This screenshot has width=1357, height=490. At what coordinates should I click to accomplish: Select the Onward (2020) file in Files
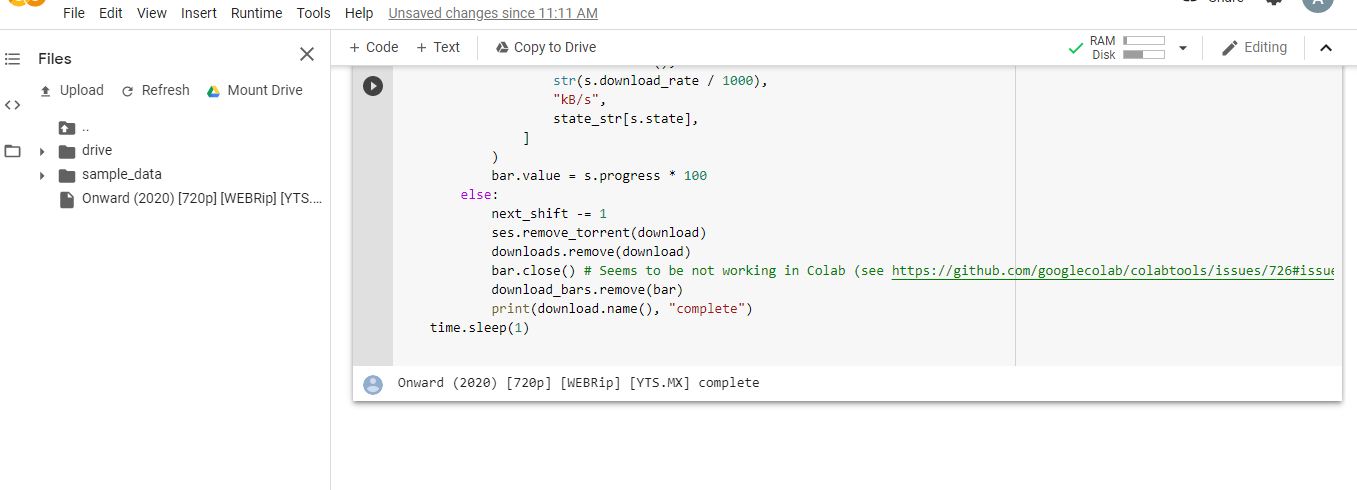(201, 199)
